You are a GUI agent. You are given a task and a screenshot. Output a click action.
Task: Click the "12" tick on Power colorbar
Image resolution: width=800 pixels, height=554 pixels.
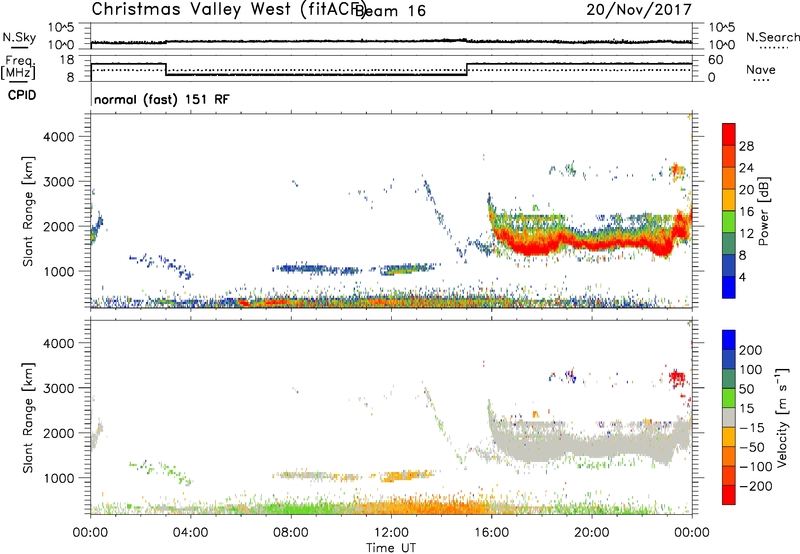click(x=746, y=233)
